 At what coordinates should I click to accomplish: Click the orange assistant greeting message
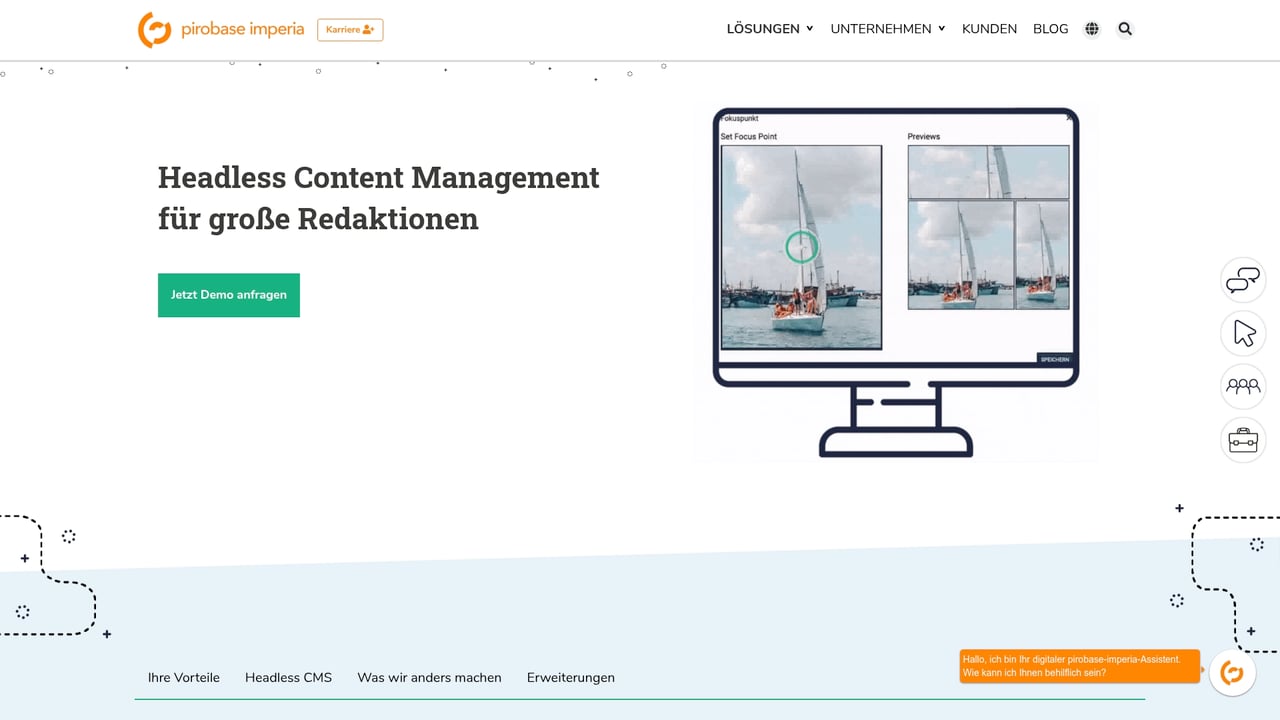[1079, 666]
